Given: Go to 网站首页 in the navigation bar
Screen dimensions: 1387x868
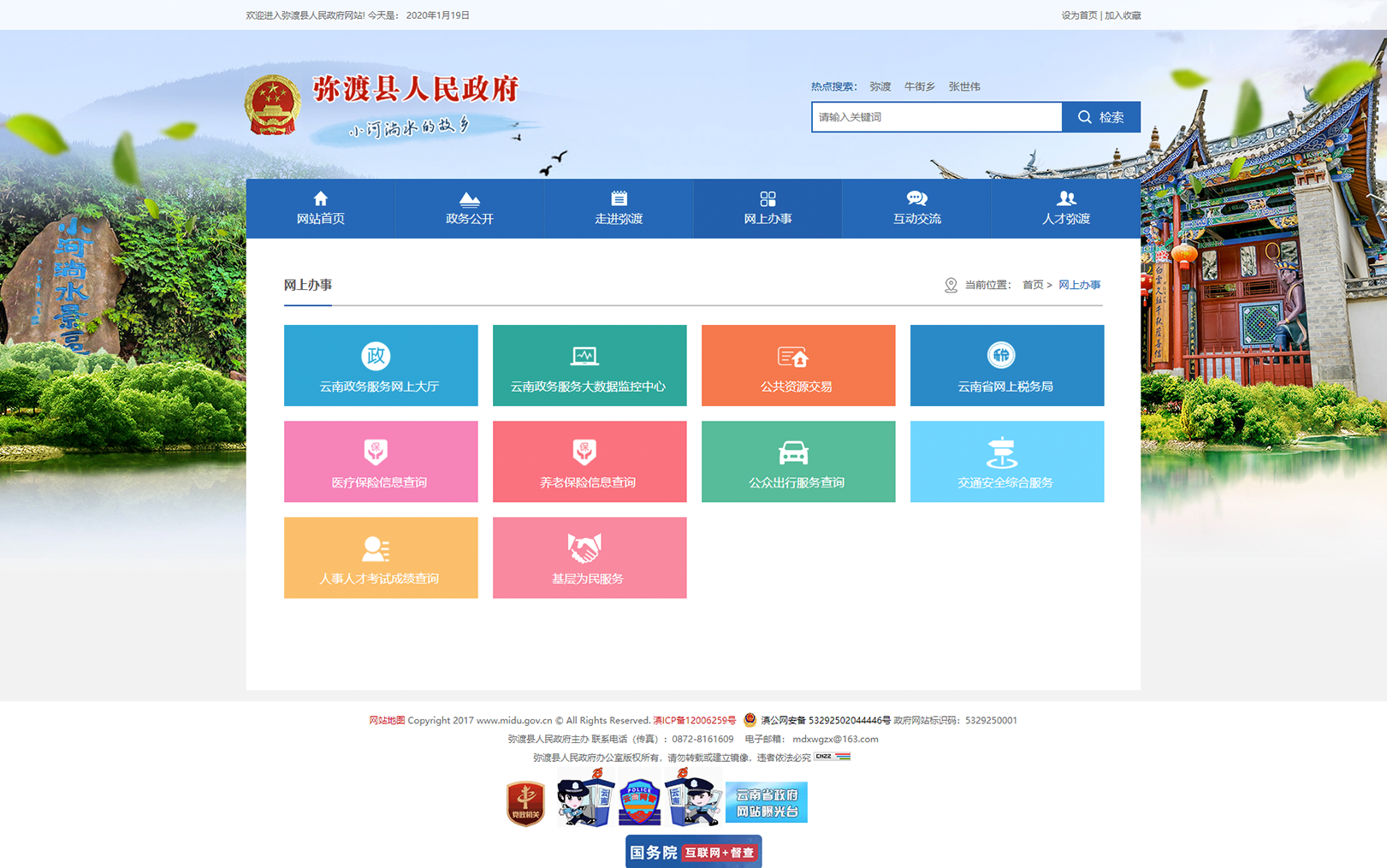Looking at the screenshot, I should tap(320, 209).
